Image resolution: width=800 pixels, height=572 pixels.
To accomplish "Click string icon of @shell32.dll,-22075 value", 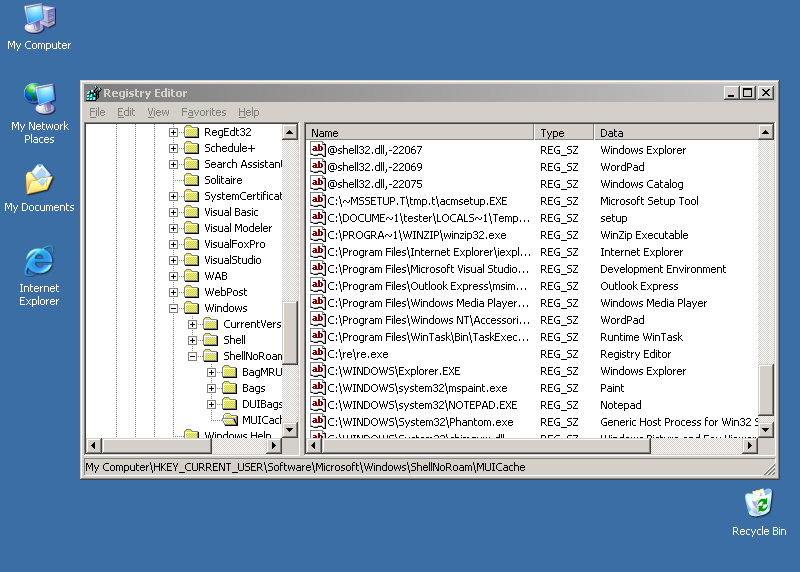I will (x=318, y=183).
